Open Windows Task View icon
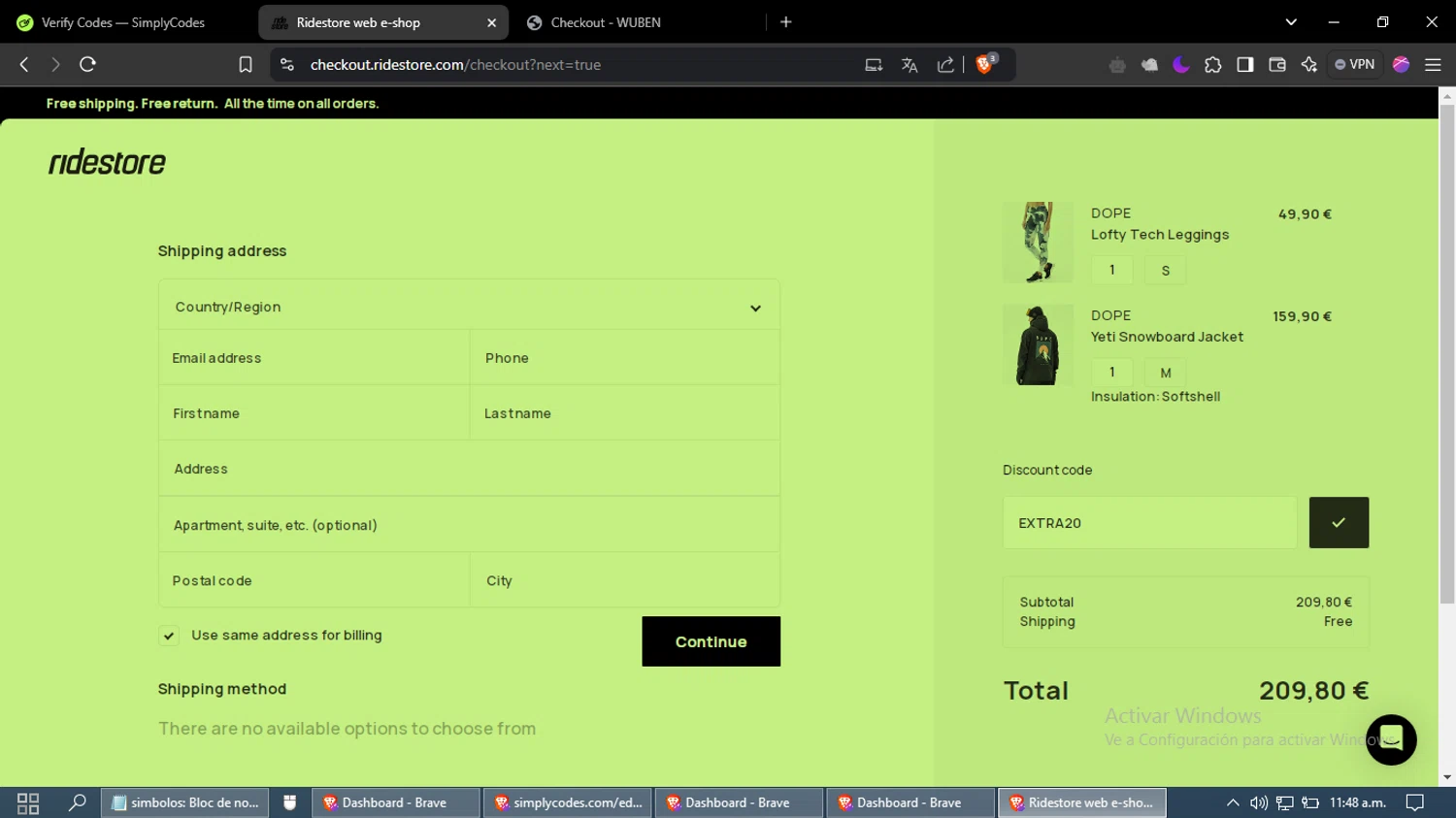Screen dimensions: 1456x818 (28, 803)
